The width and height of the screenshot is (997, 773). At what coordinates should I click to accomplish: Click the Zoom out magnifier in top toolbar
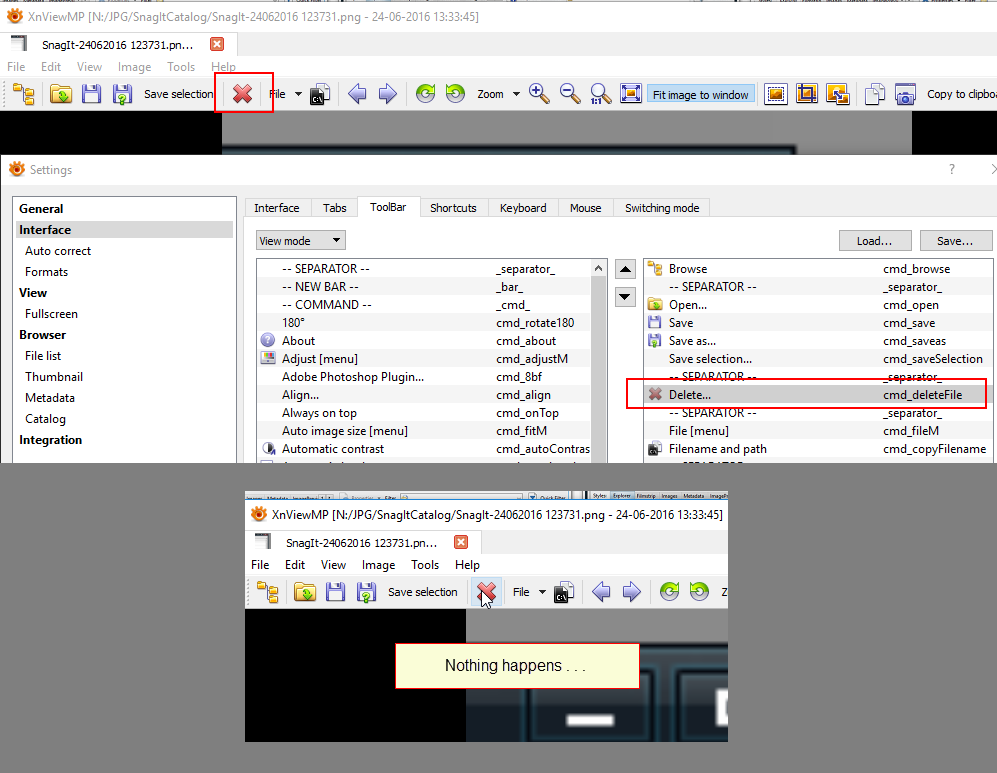pos(570,94)
